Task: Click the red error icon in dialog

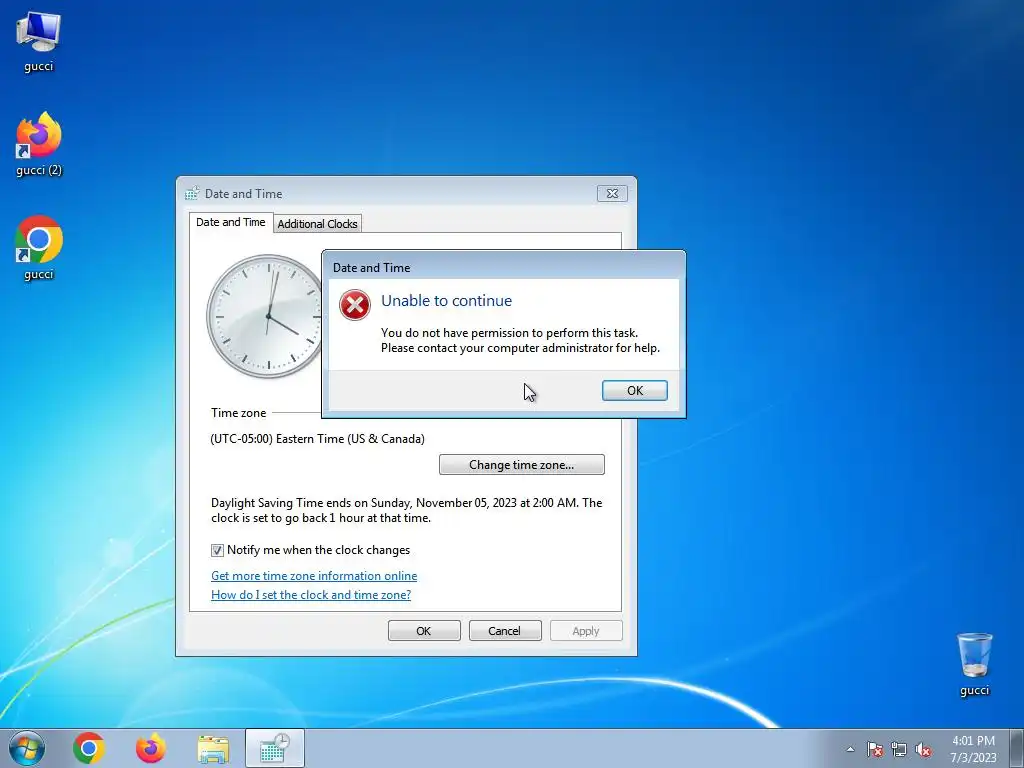Action: [x=355, y=305]
